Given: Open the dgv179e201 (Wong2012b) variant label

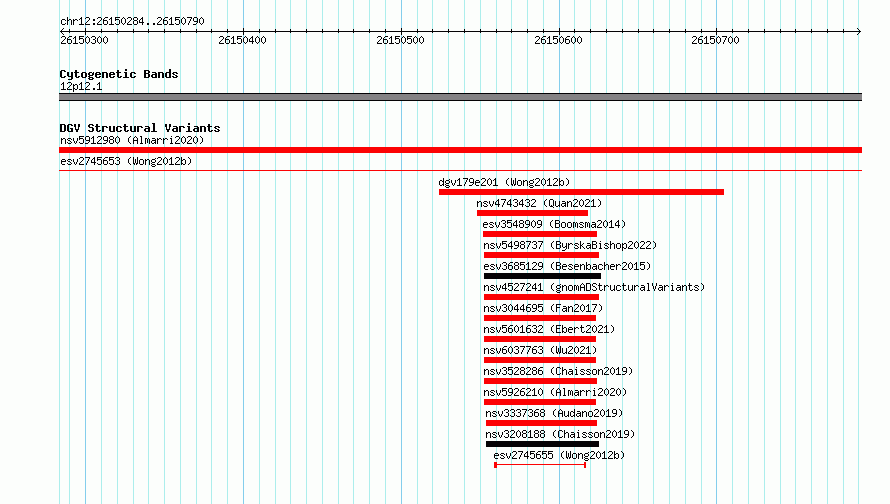Looking at the screenshot, I should click(x=504, y=182).
